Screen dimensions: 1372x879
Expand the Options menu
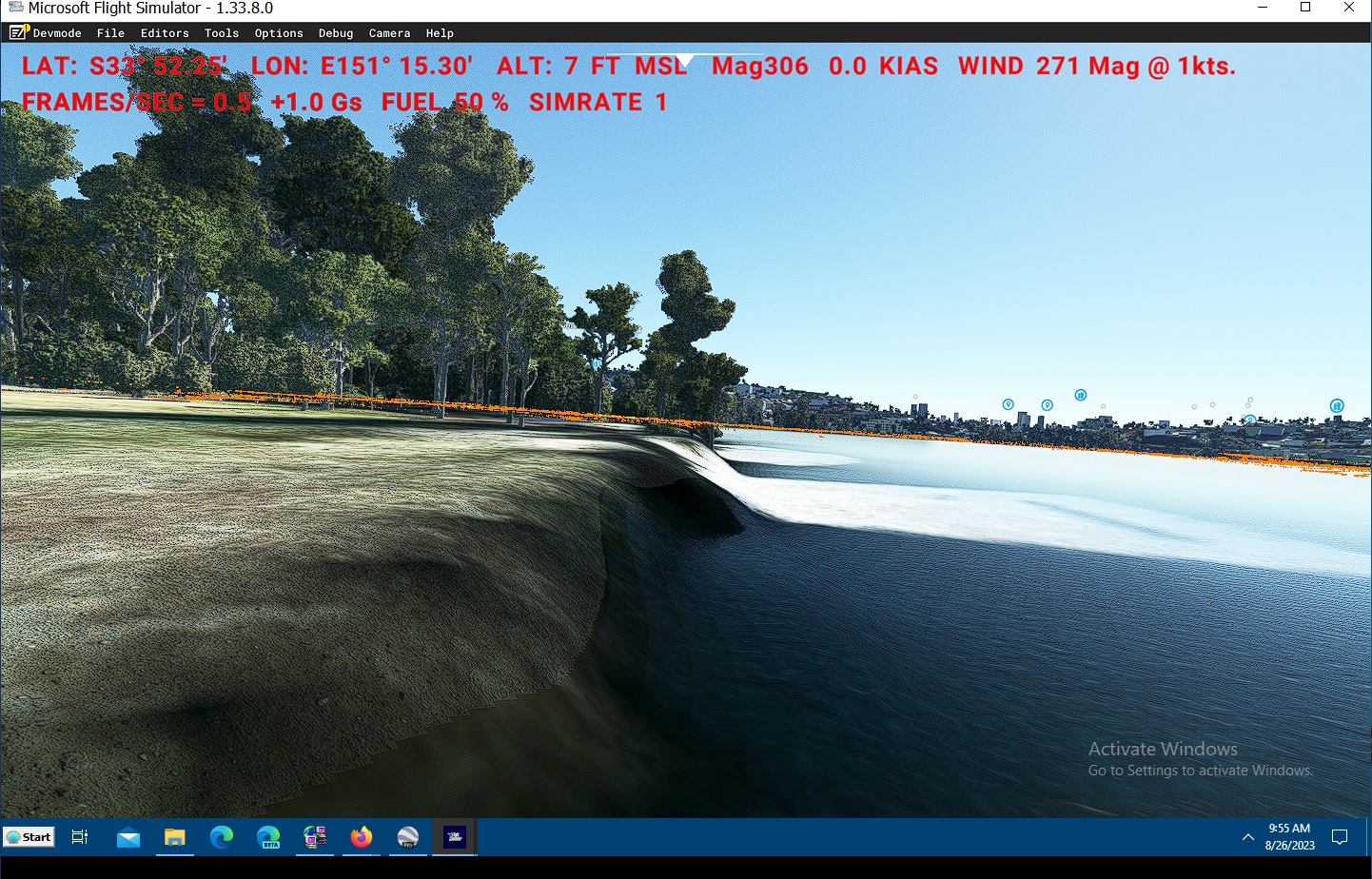tap(279, 33)
